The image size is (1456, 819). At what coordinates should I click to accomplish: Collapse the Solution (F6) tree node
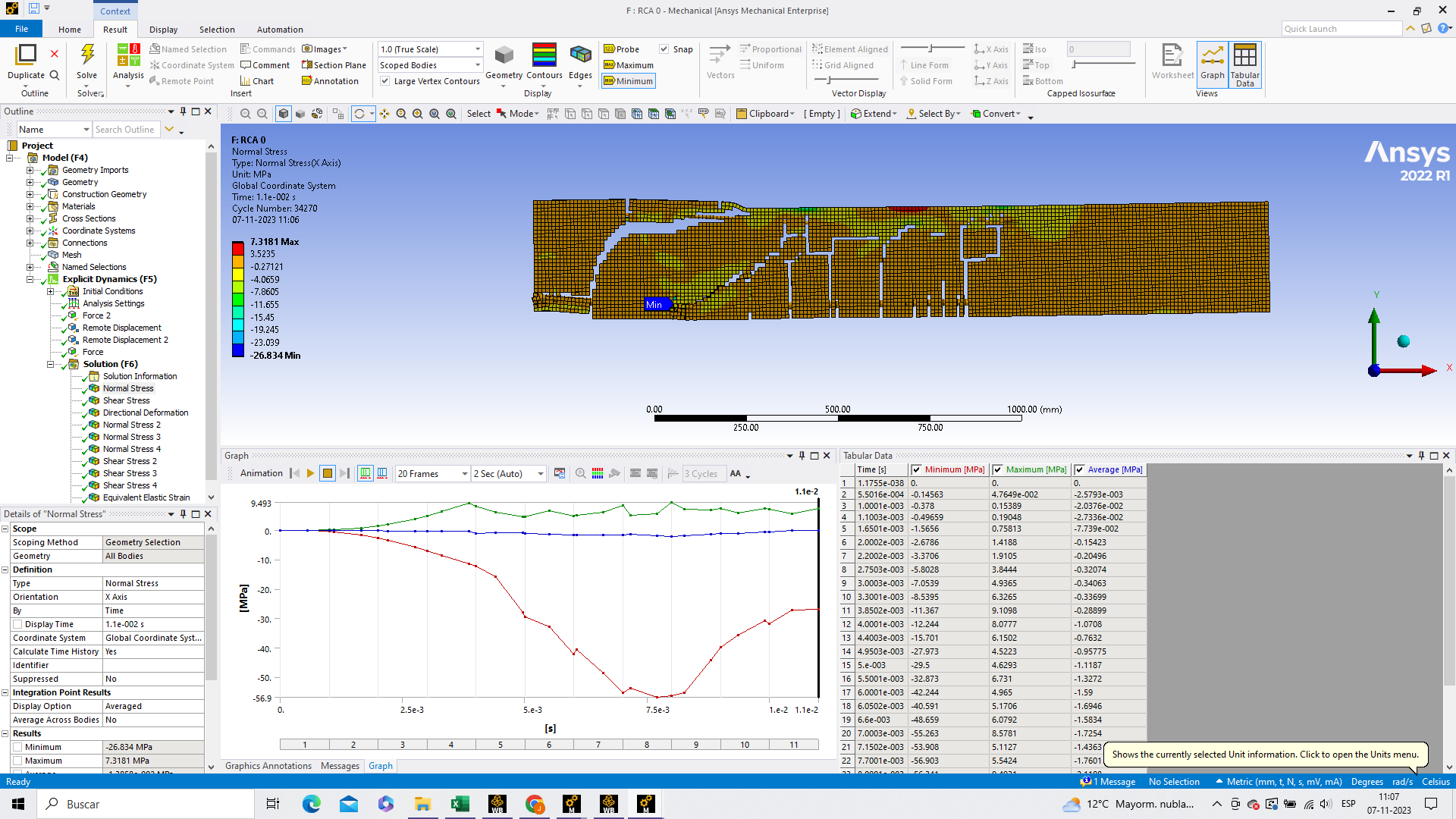tap(51, 364)
